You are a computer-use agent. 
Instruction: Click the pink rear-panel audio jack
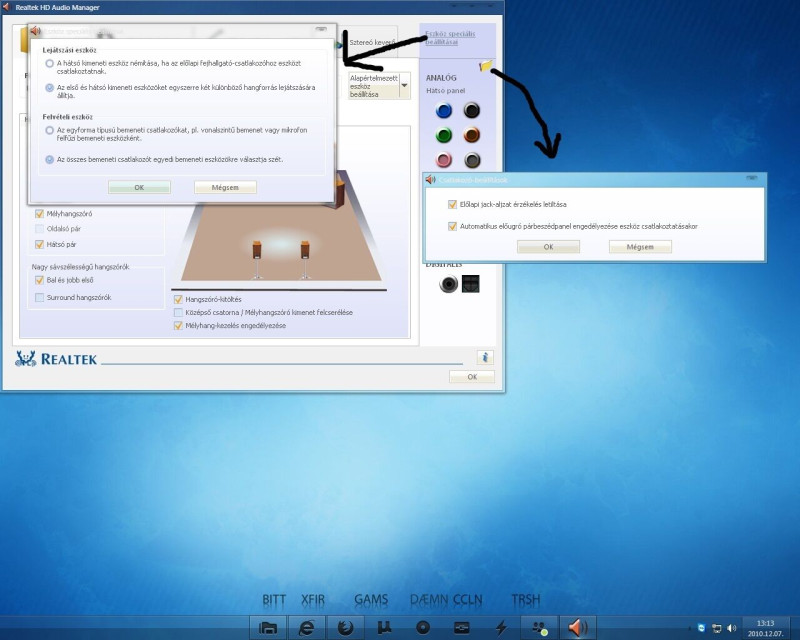click(x=444, y=160)
